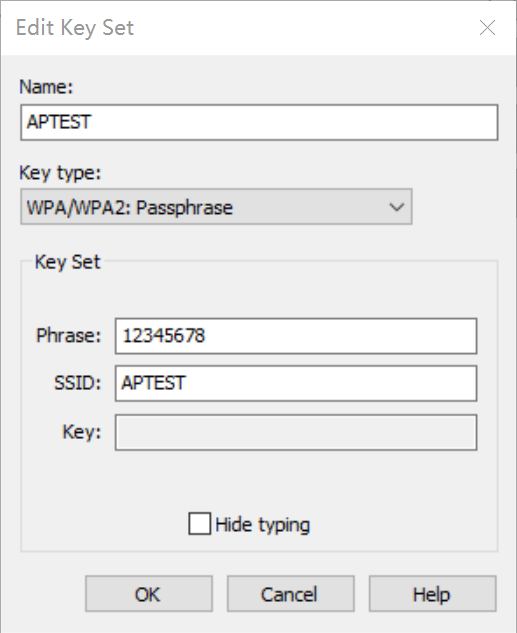This screenshot has width=517, height=633.
Task: Click the Key Set group box heading
Action: (x=67, y=262)
